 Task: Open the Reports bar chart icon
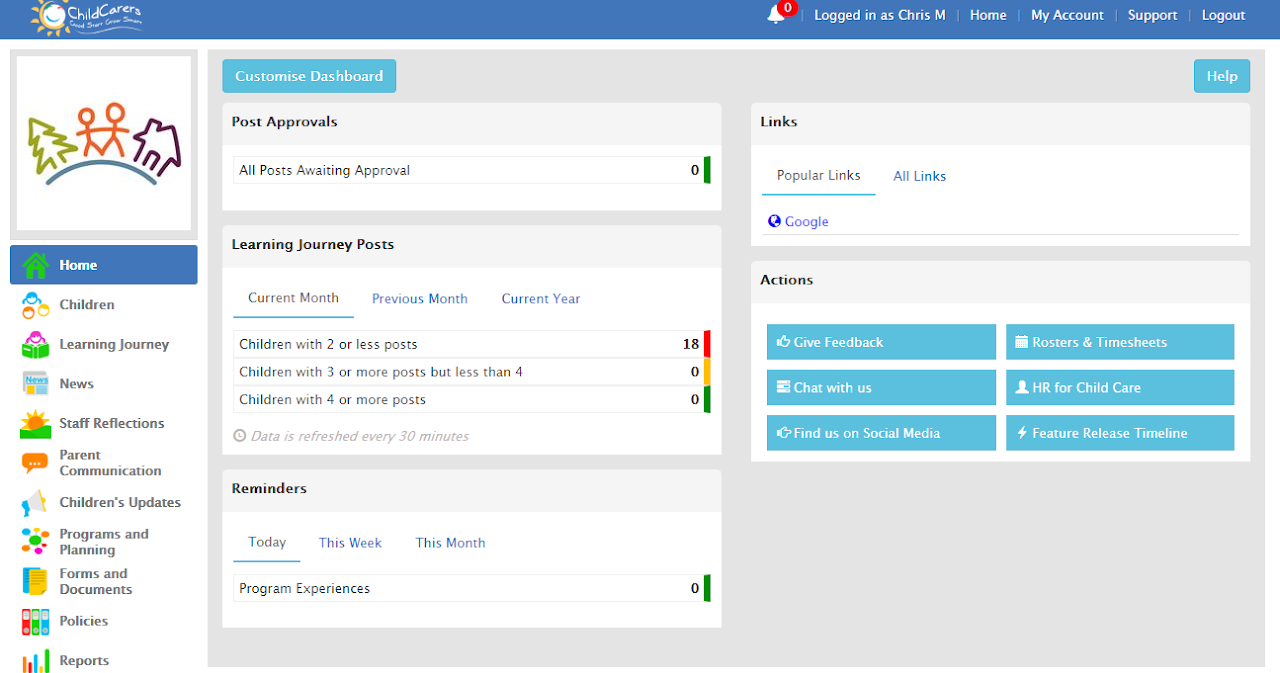click(x=35, y=661)
